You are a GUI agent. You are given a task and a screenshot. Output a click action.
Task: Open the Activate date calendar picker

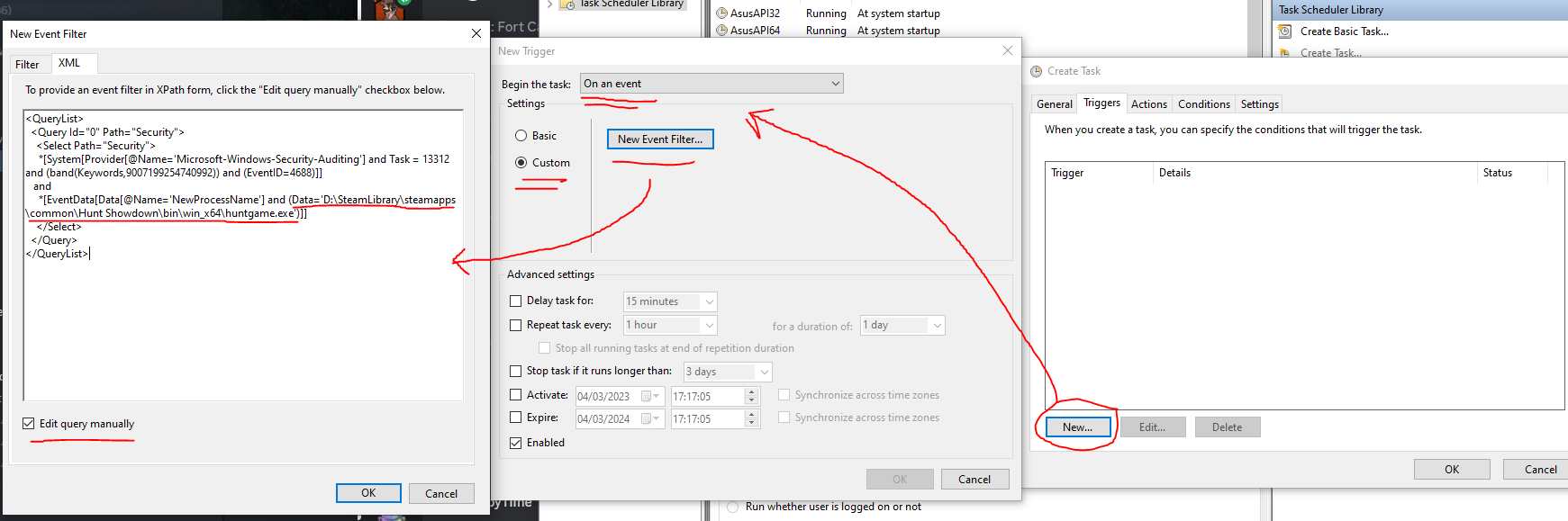tap(652, 396)
